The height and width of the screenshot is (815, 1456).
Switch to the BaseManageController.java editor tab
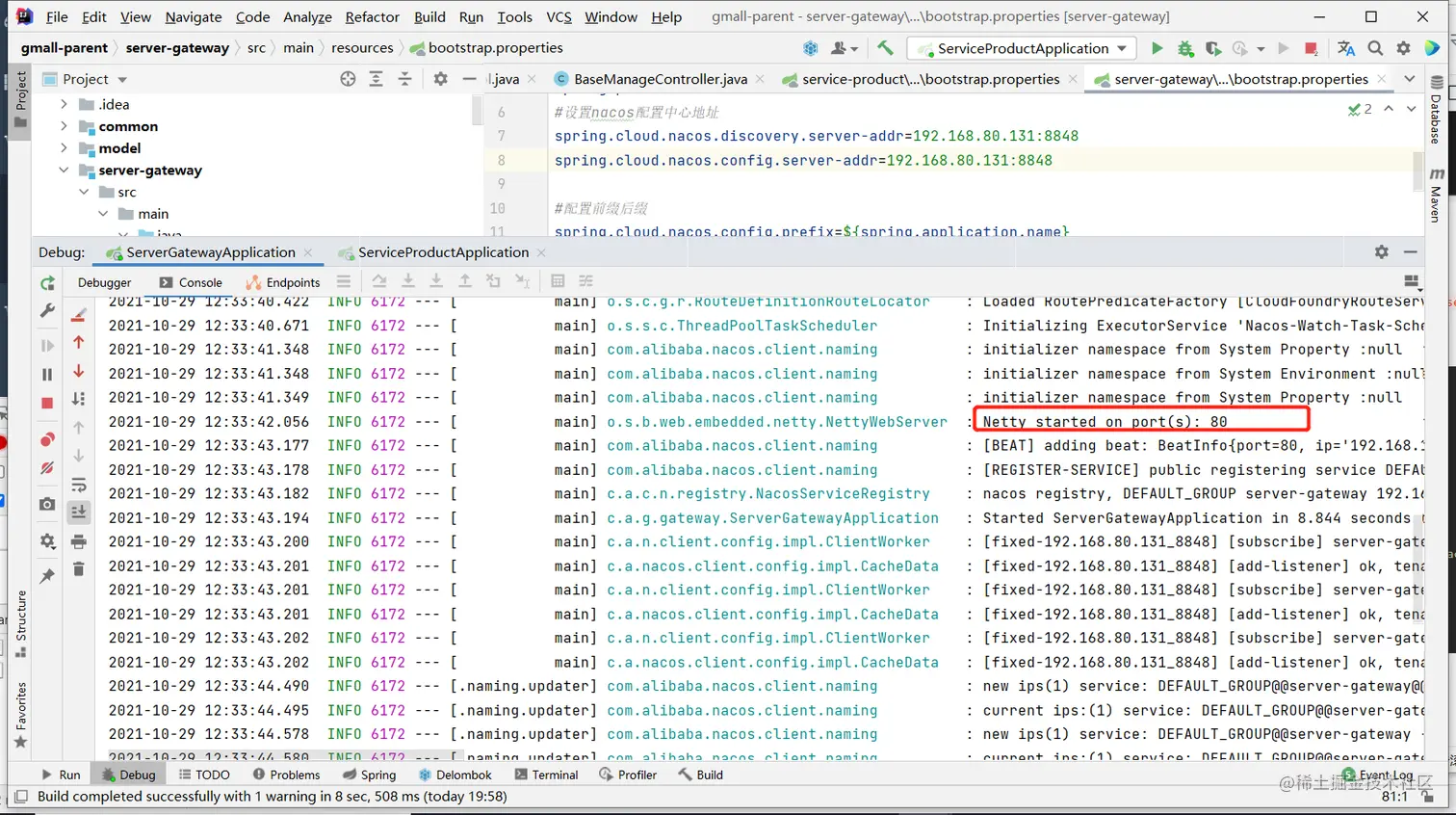(x=660, y=79)
